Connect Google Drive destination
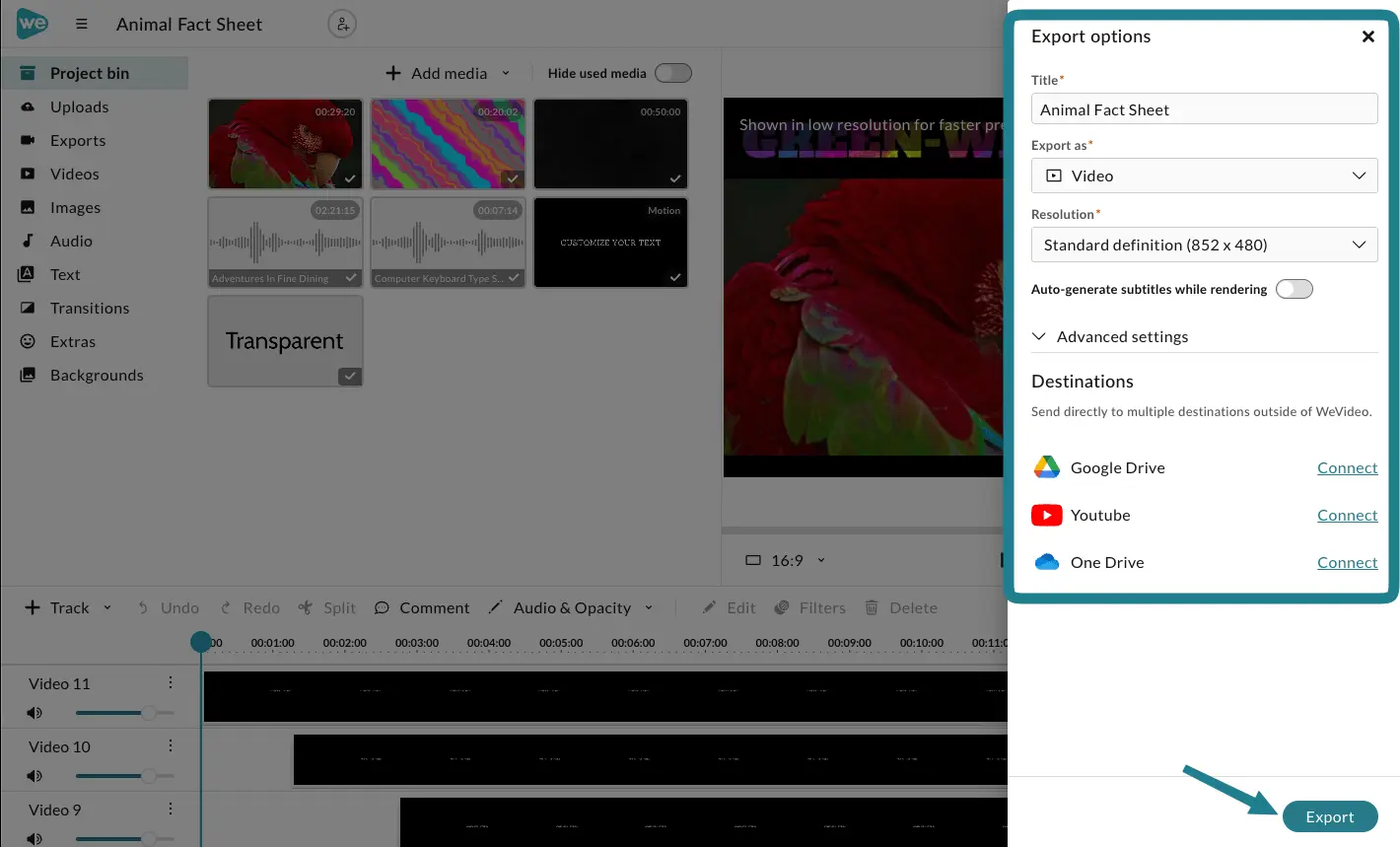 (x=1347, y=467)
